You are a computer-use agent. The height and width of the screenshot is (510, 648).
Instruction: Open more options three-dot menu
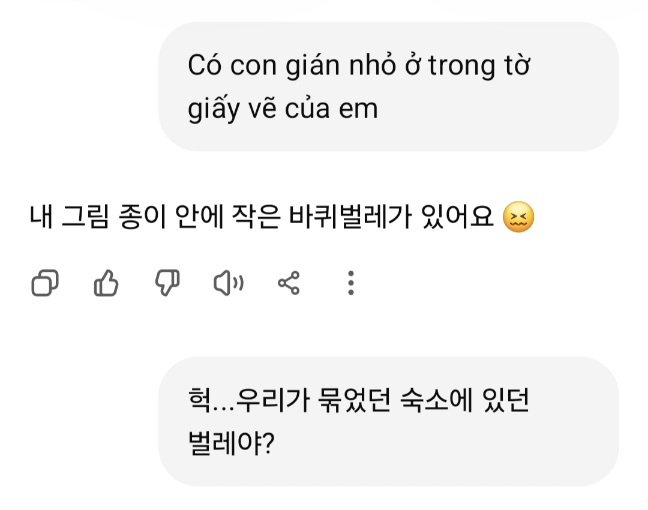point(350,284)
